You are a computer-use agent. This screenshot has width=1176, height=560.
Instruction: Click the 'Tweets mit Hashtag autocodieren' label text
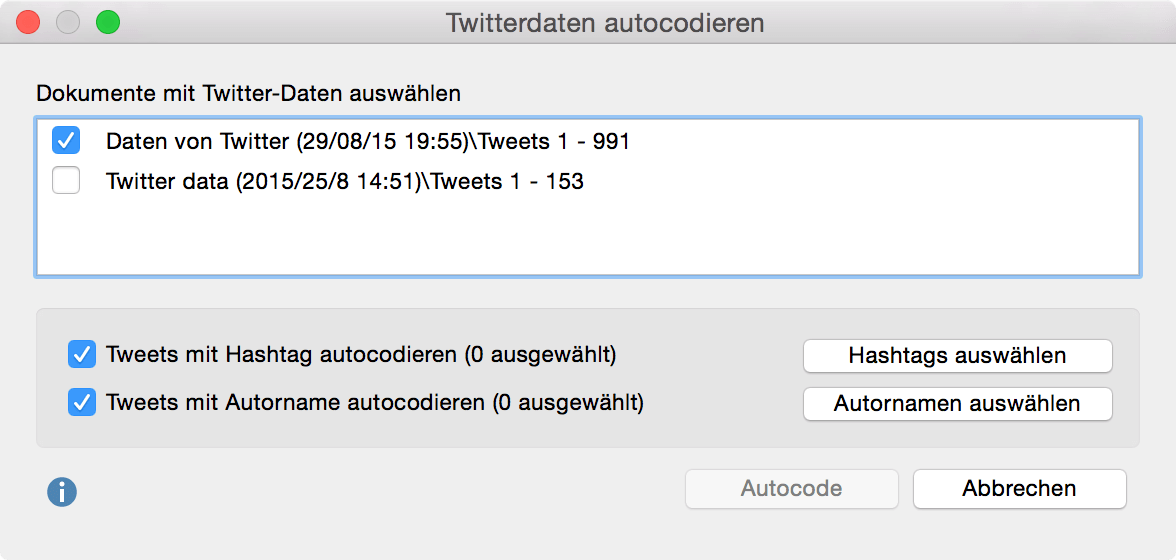(361, 355)
